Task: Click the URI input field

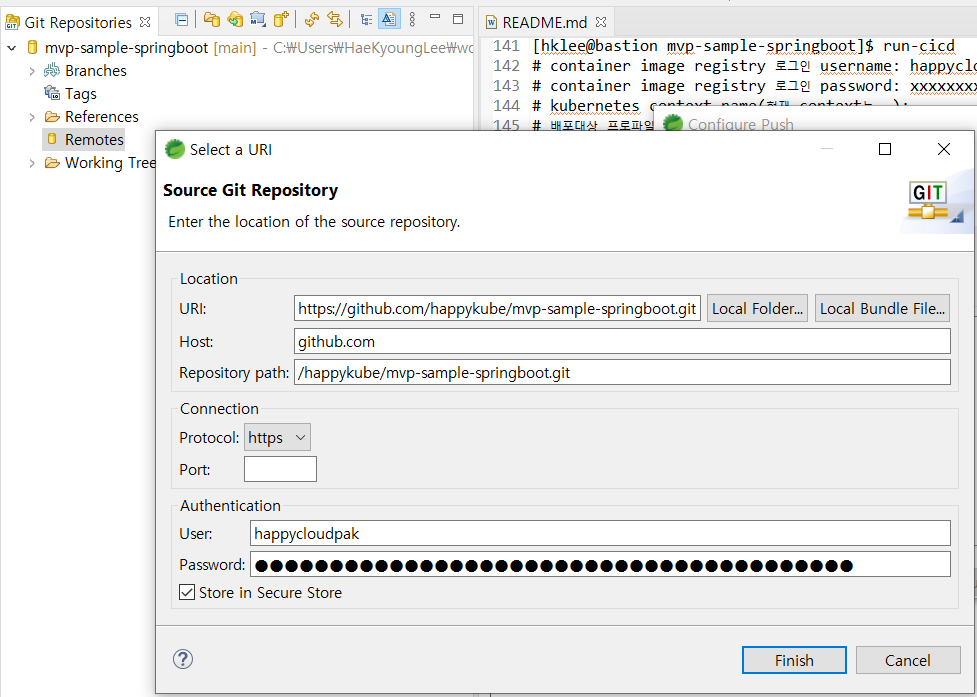Action: point(497,308)
